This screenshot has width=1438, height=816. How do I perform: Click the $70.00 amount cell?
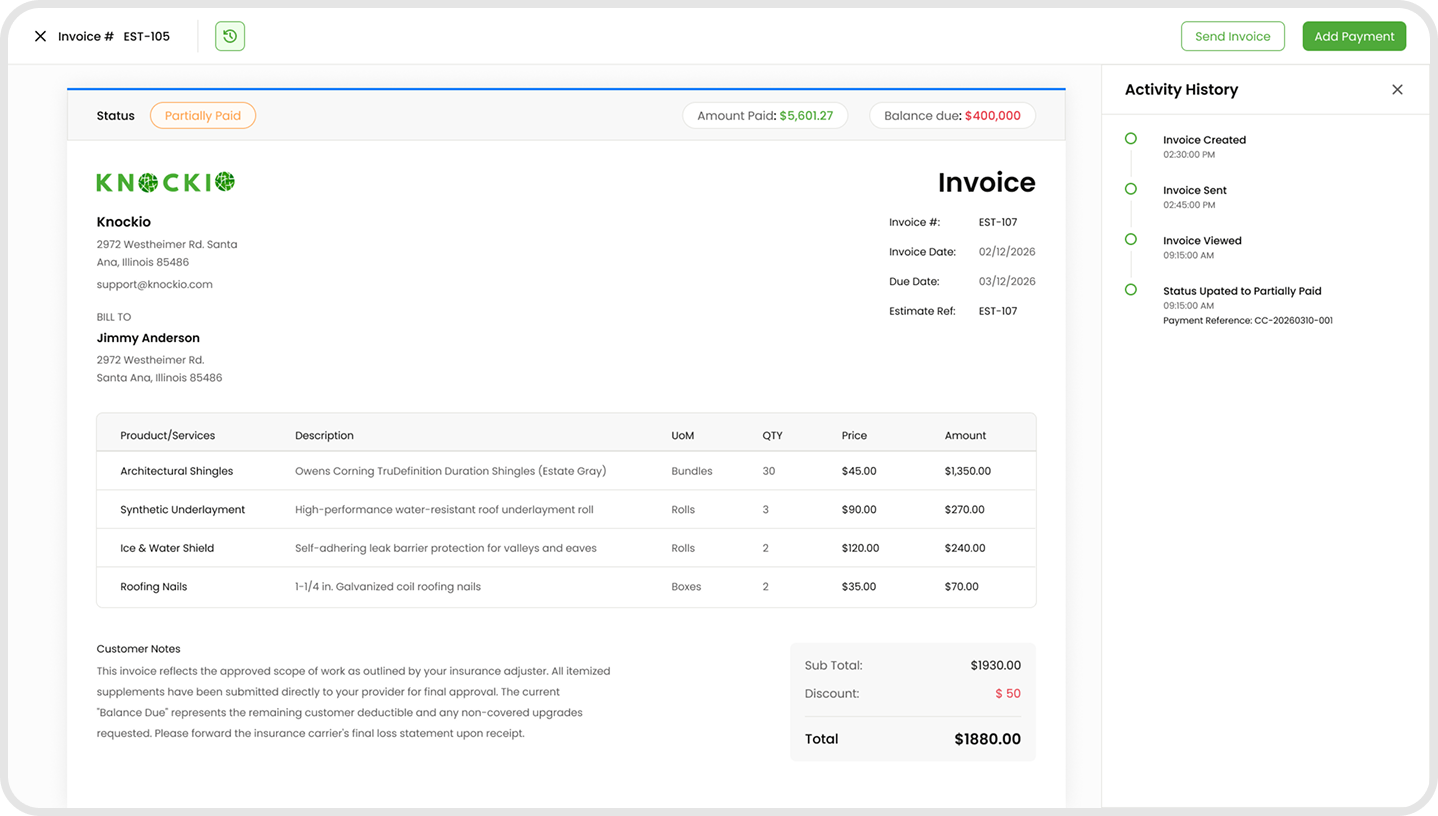[x=962, y=587]
